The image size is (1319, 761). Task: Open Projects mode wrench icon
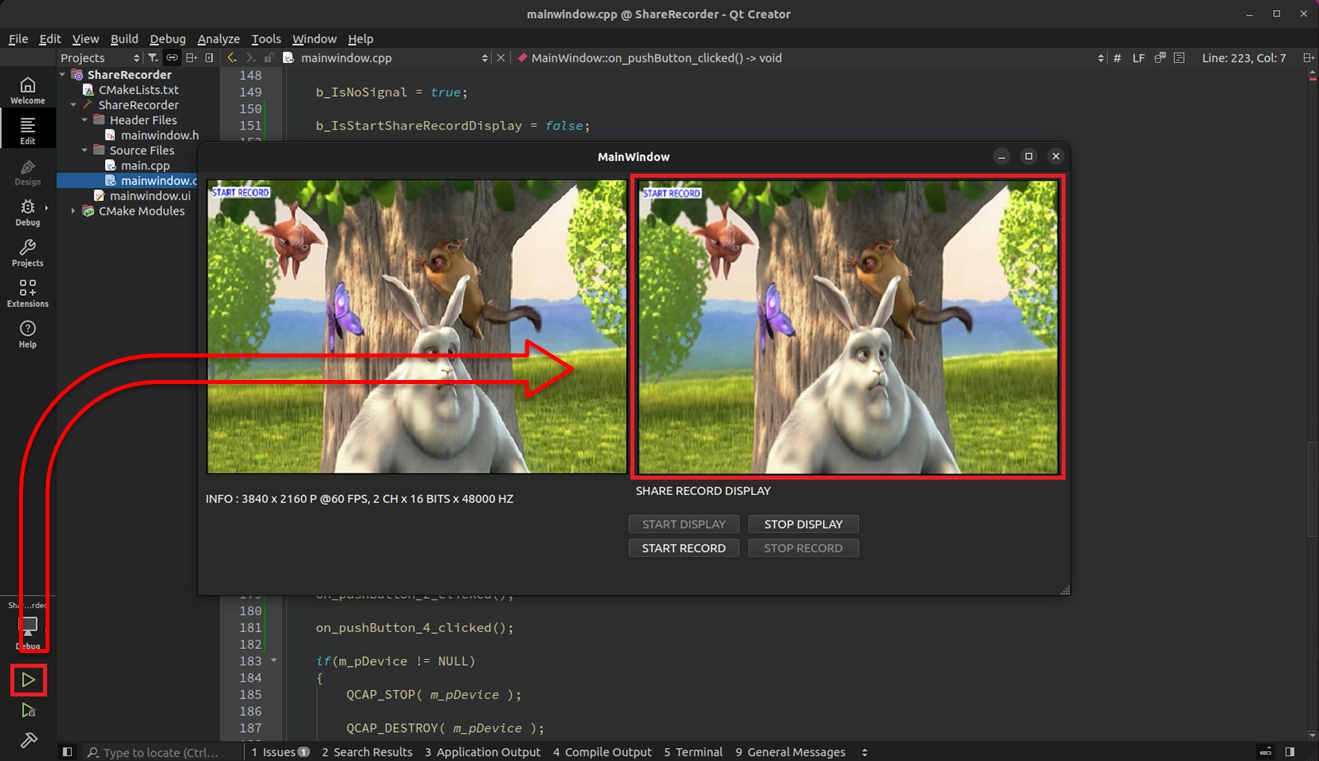click(x=27, y=252)
